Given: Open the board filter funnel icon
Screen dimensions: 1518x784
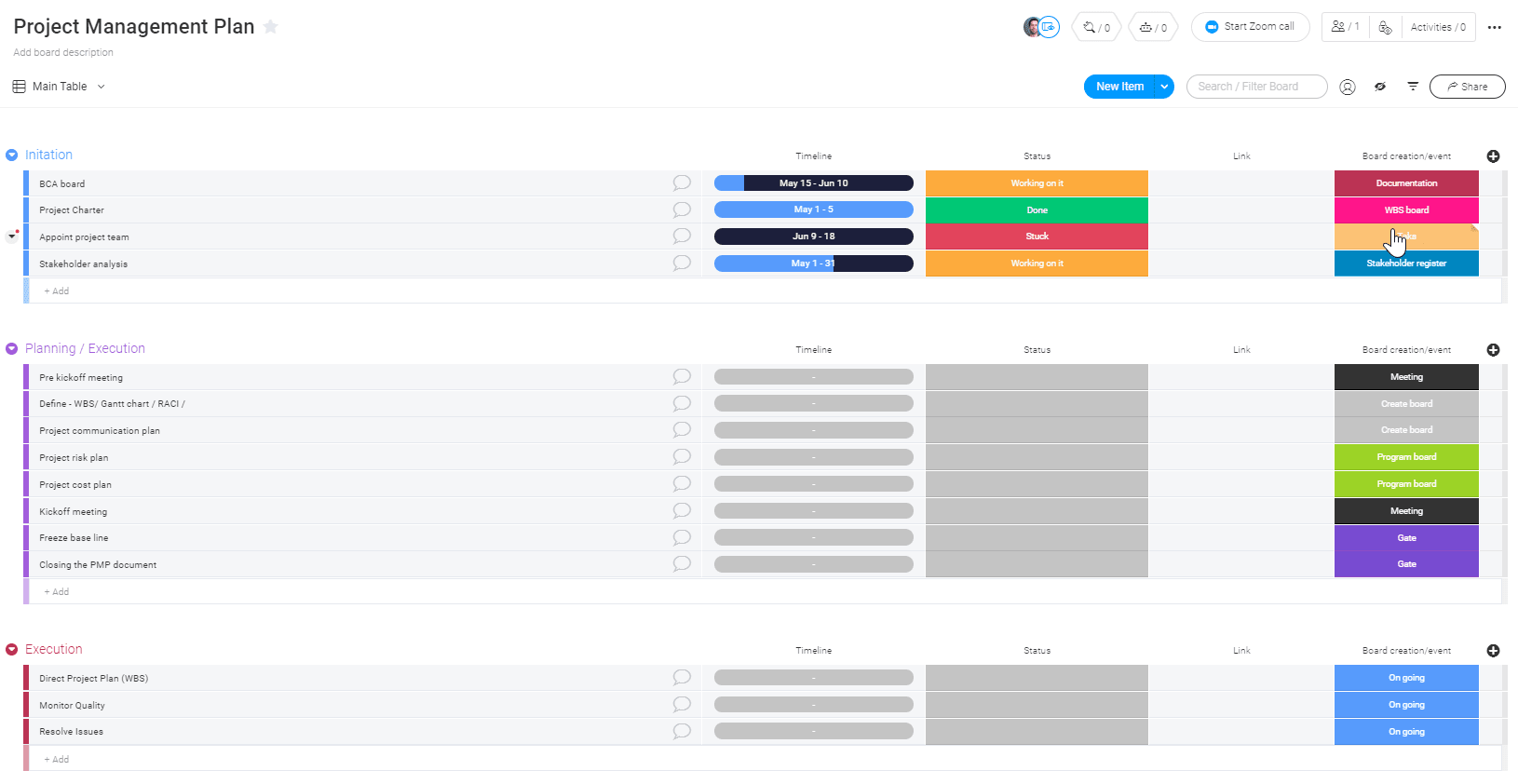Looking at the screenshot, I should (1413, 87).
